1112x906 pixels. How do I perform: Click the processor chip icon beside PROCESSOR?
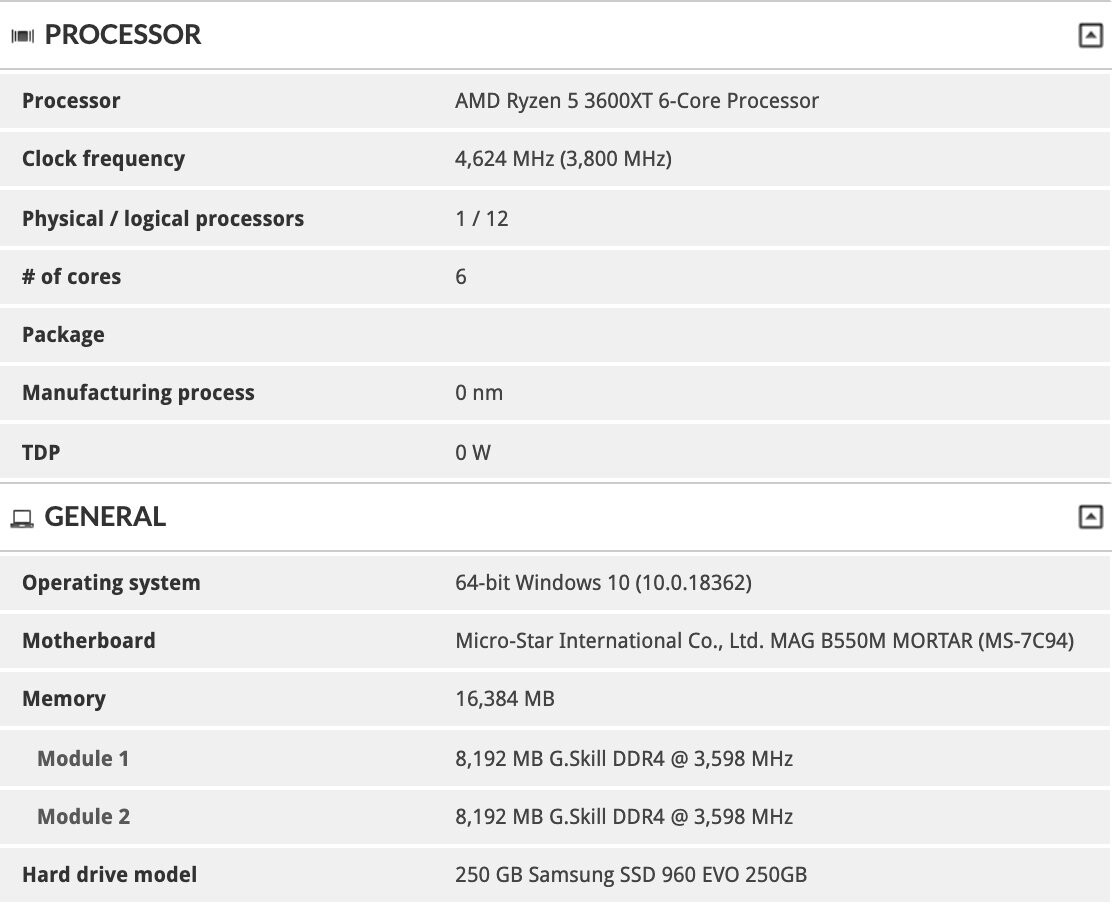click(23, 35)
